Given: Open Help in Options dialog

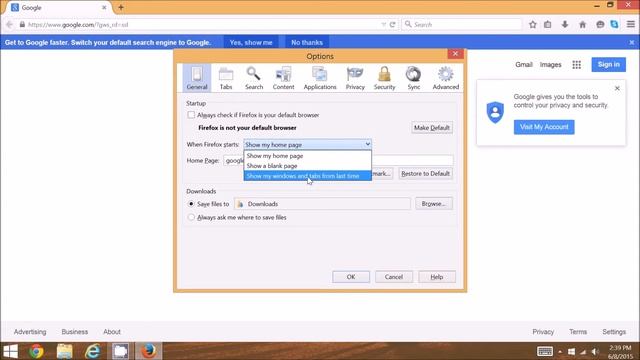Looking at the screenshot, I should coord(437,277).
